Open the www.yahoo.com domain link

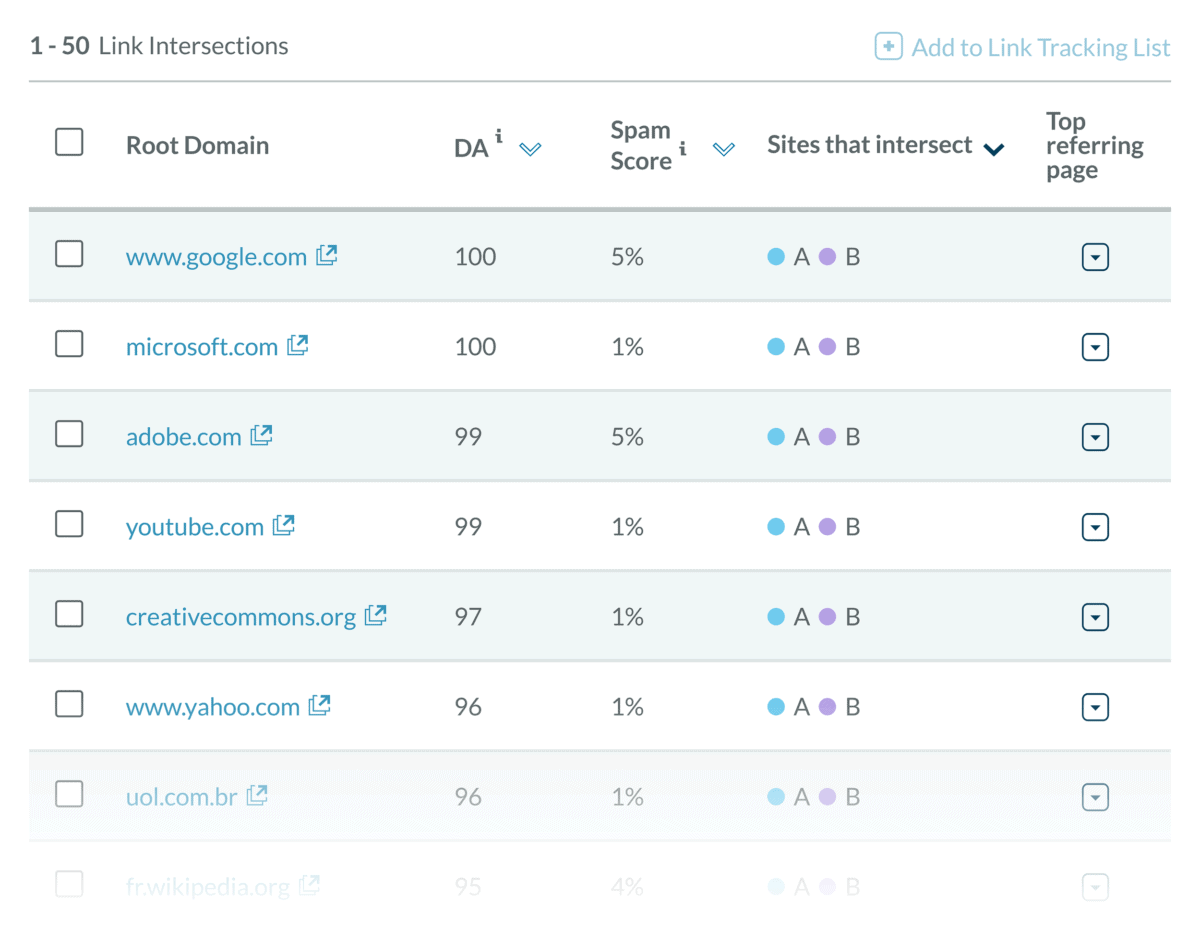213,707
